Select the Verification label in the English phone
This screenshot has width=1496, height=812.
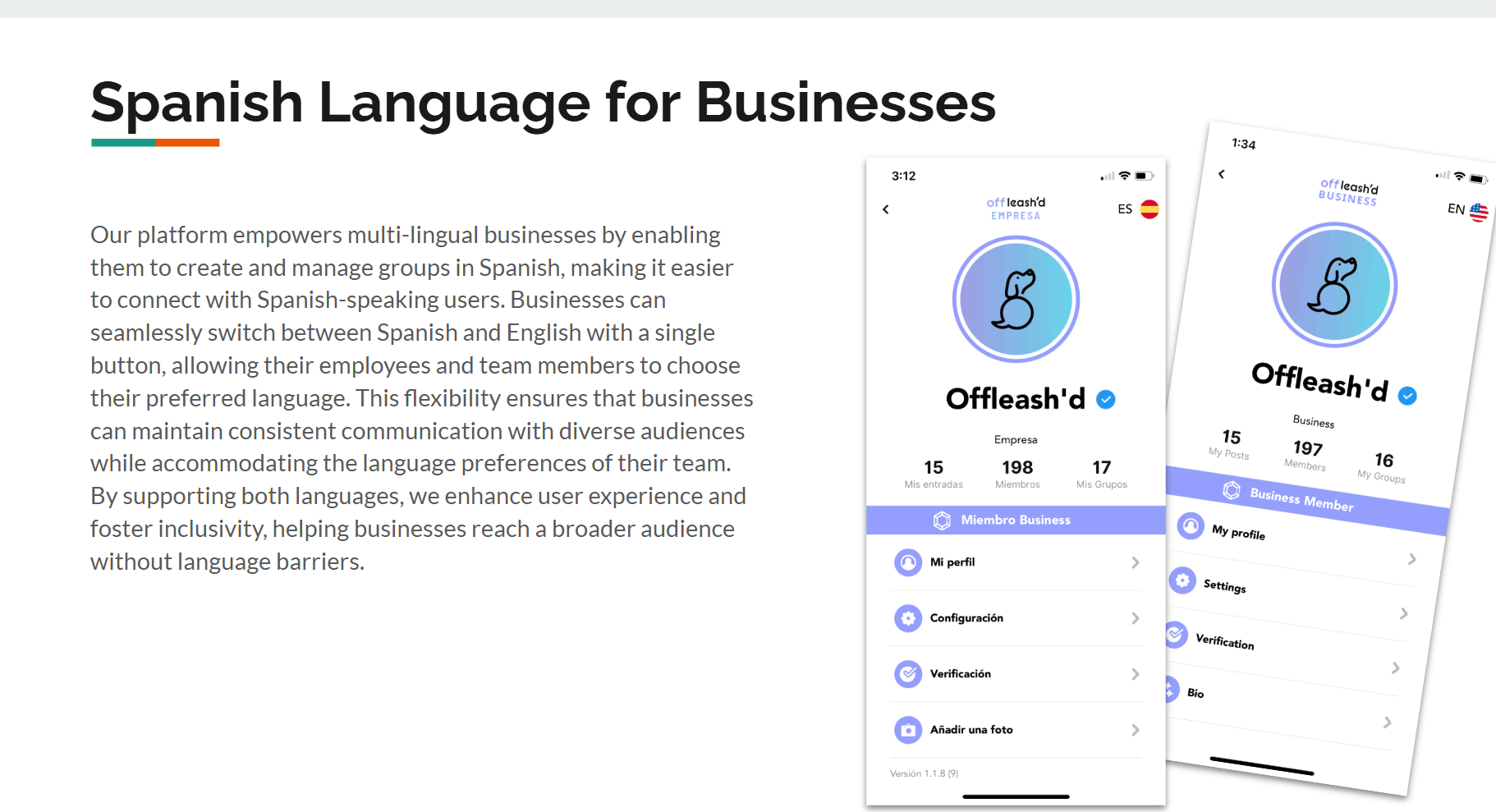(1225, 641)
